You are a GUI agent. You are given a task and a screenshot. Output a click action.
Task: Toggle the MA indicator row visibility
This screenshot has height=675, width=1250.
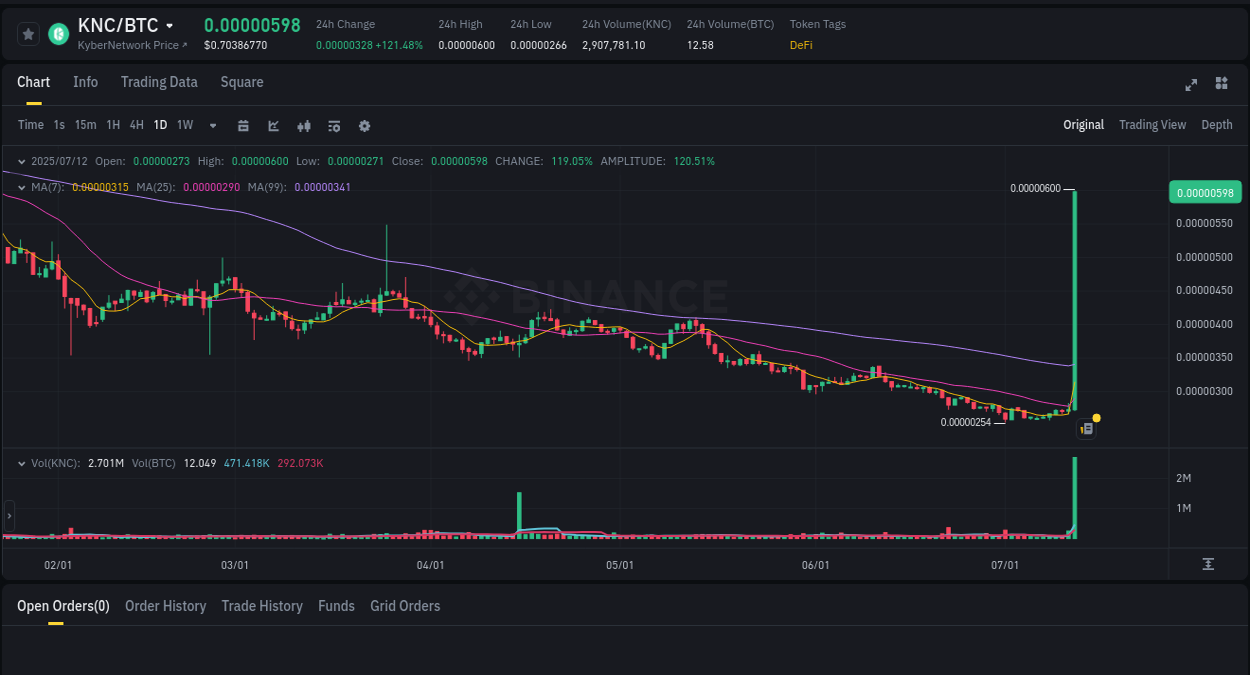point(22,187)
